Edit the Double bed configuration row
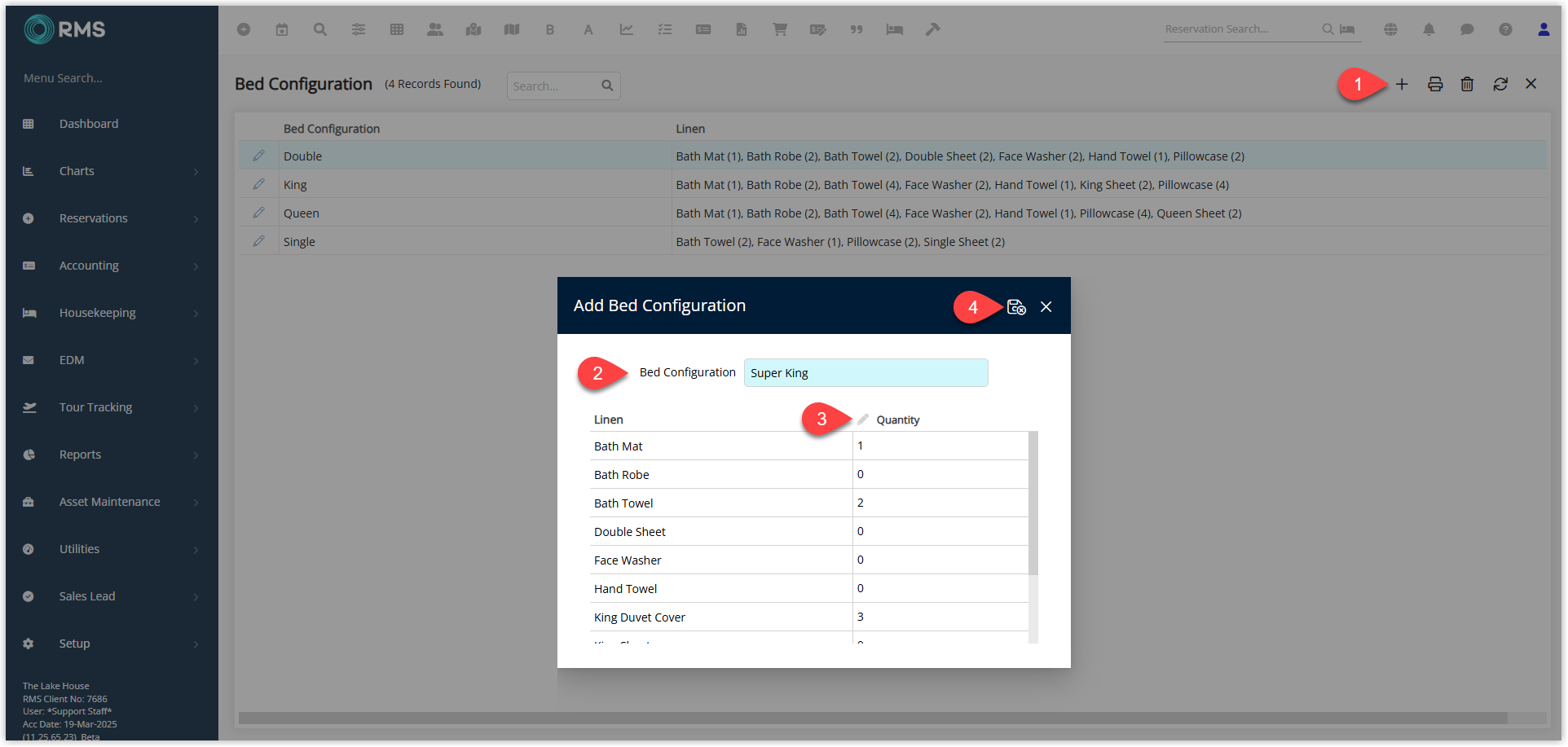 [x=259, y=156]
